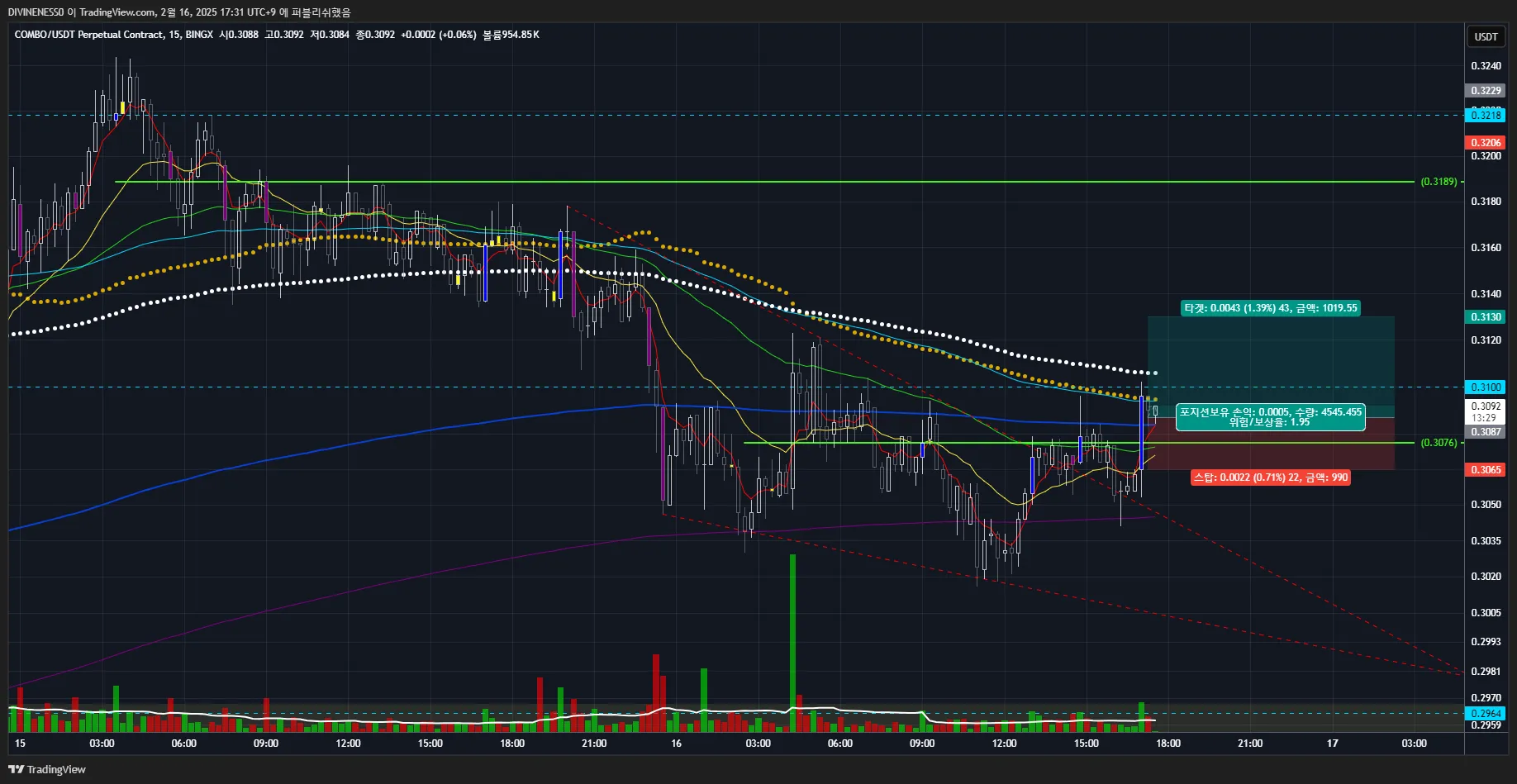Click price axis label 0.2970
The image size is (1517, 784).
point(1486,698)
